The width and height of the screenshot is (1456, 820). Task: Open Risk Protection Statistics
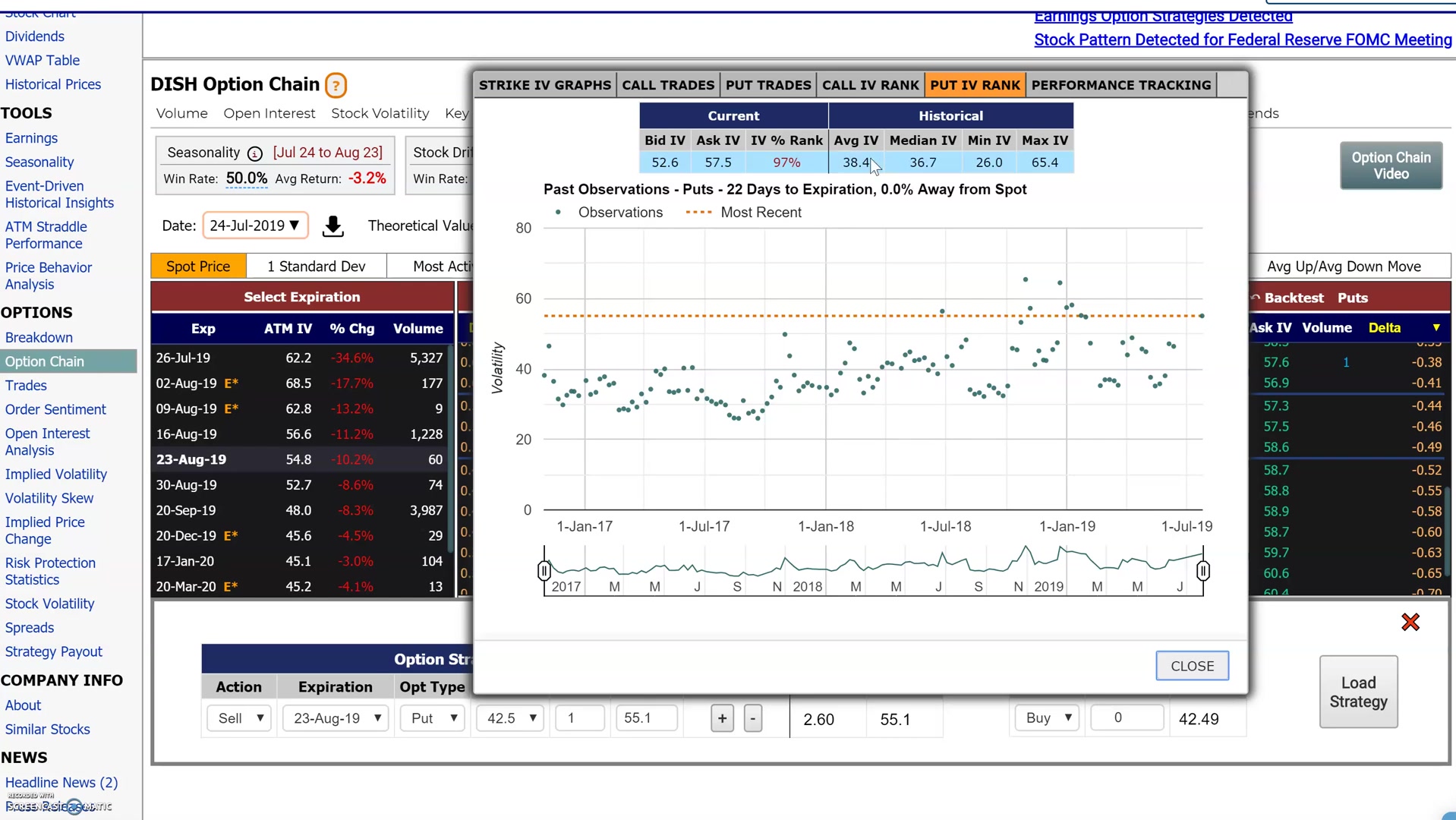coord(50,572)
